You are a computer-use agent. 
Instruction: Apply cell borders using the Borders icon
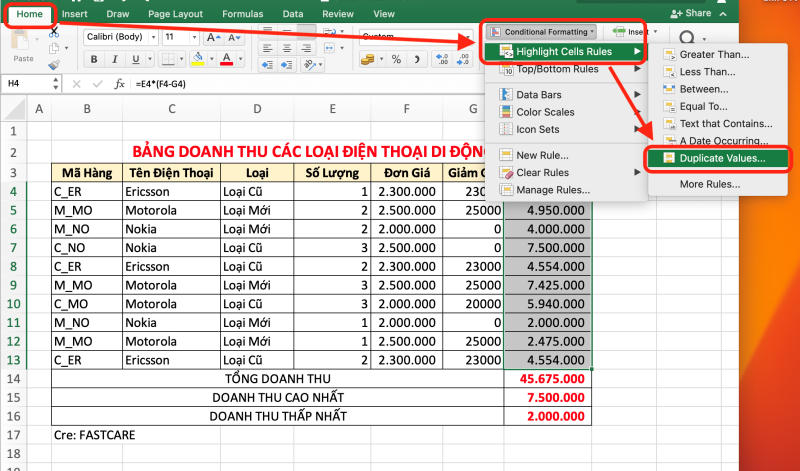coord(168,59)
